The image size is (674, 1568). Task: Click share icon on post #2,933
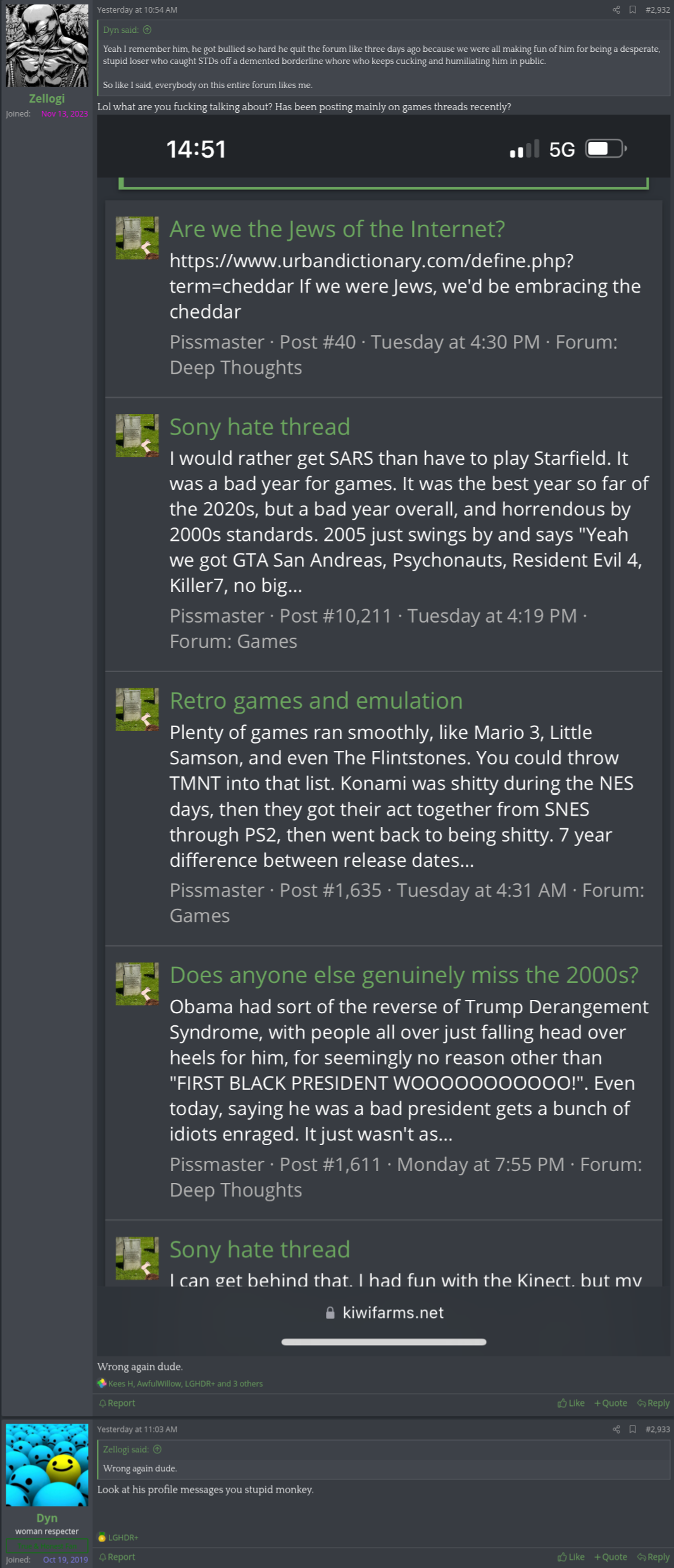click(616, 1429)
